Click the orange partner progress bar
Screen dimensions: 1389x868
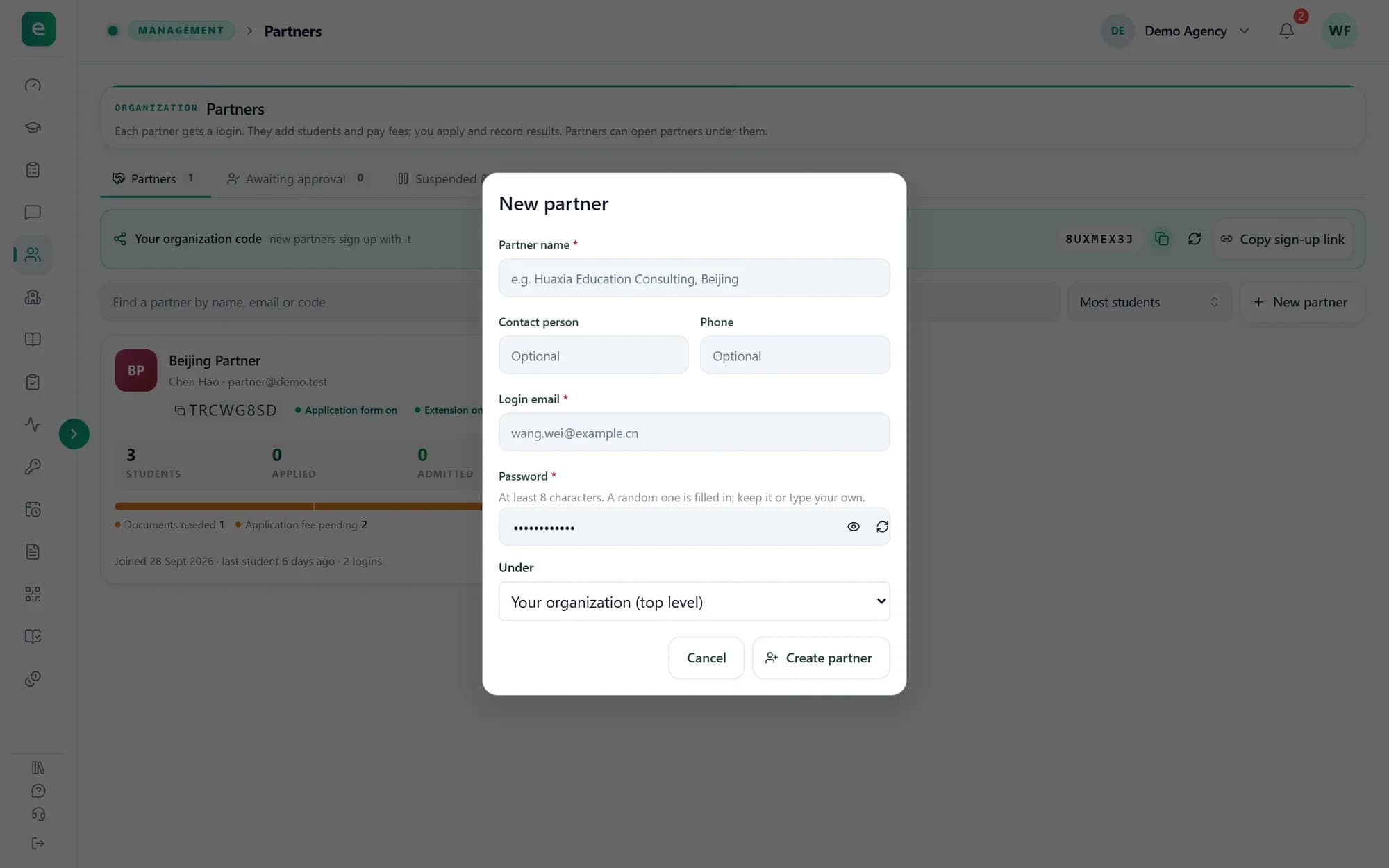click(x=299, y=506)
